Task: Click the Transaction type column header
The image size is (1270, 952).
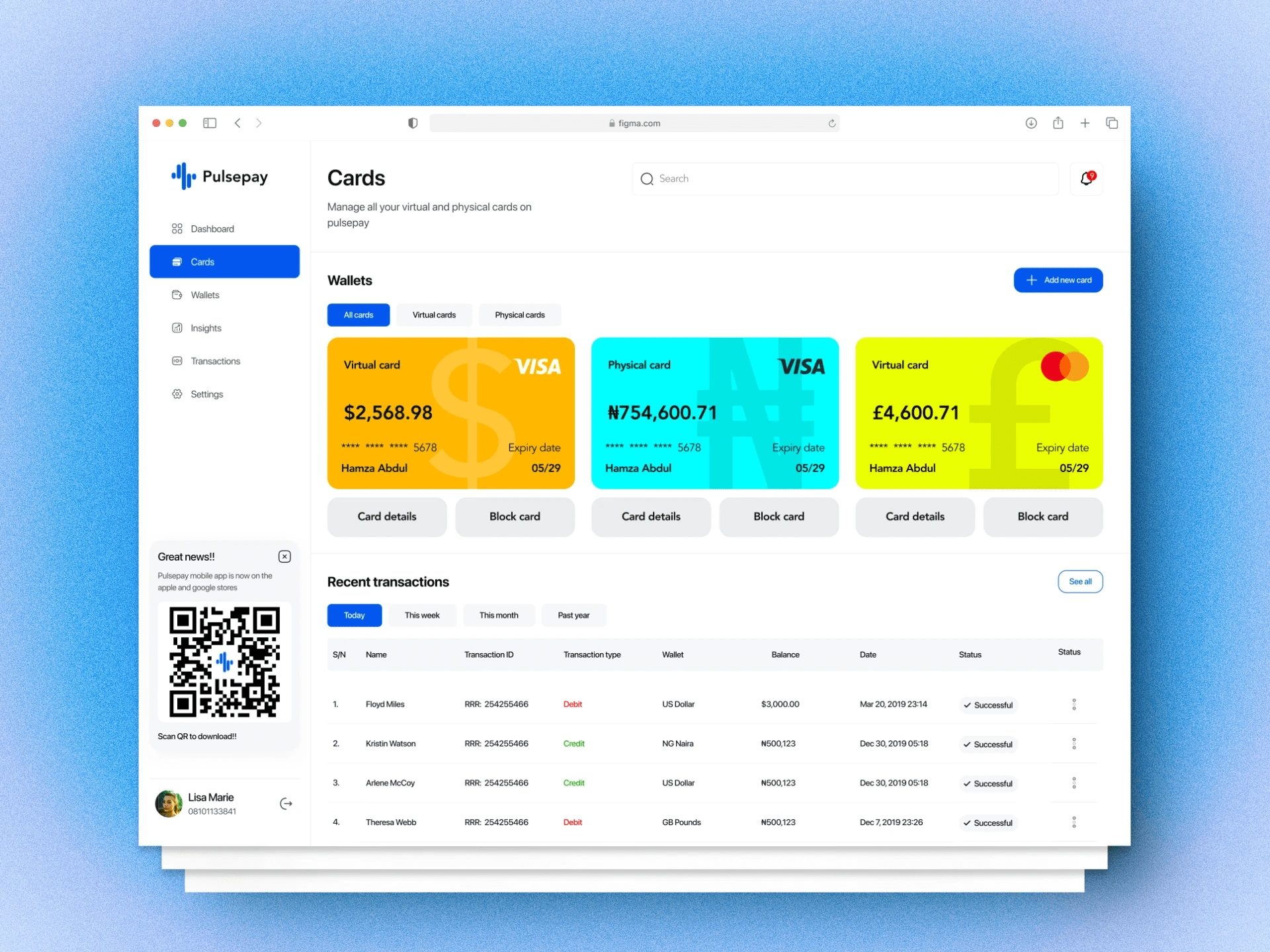Action: coord(592,655)
